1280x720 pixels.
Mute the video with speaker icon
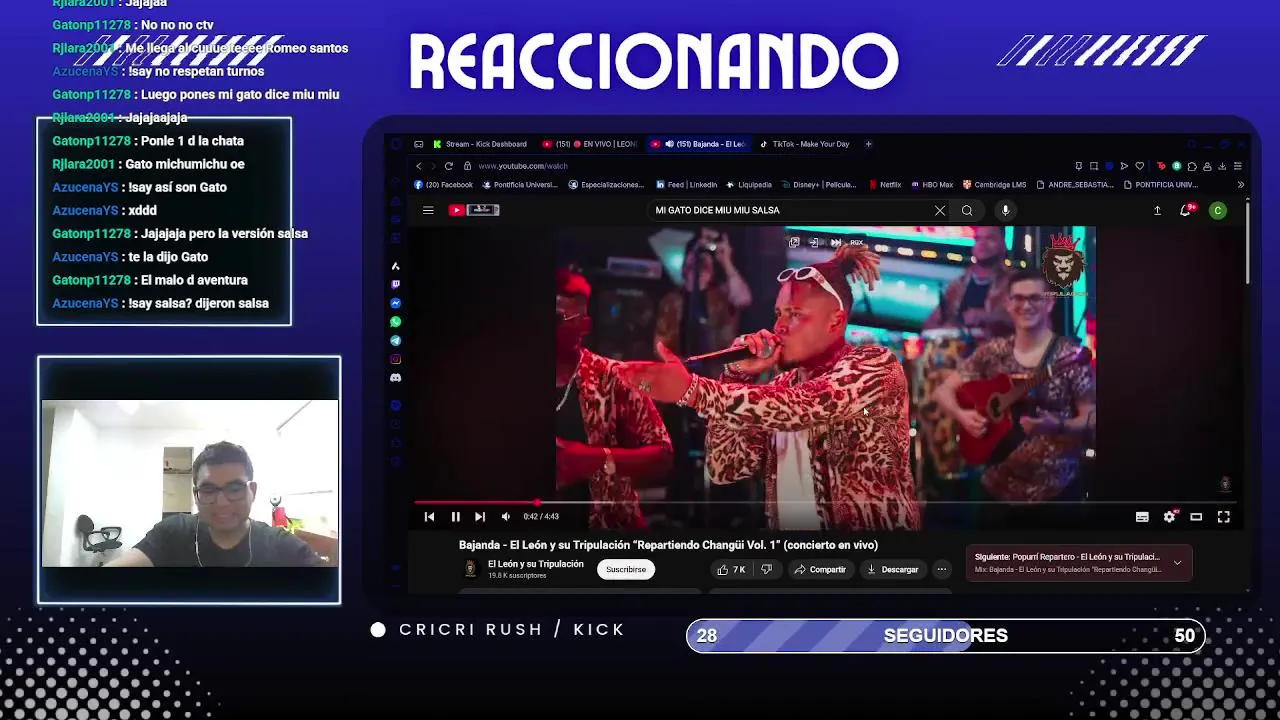pyautogui.click(x=505, y=516)
